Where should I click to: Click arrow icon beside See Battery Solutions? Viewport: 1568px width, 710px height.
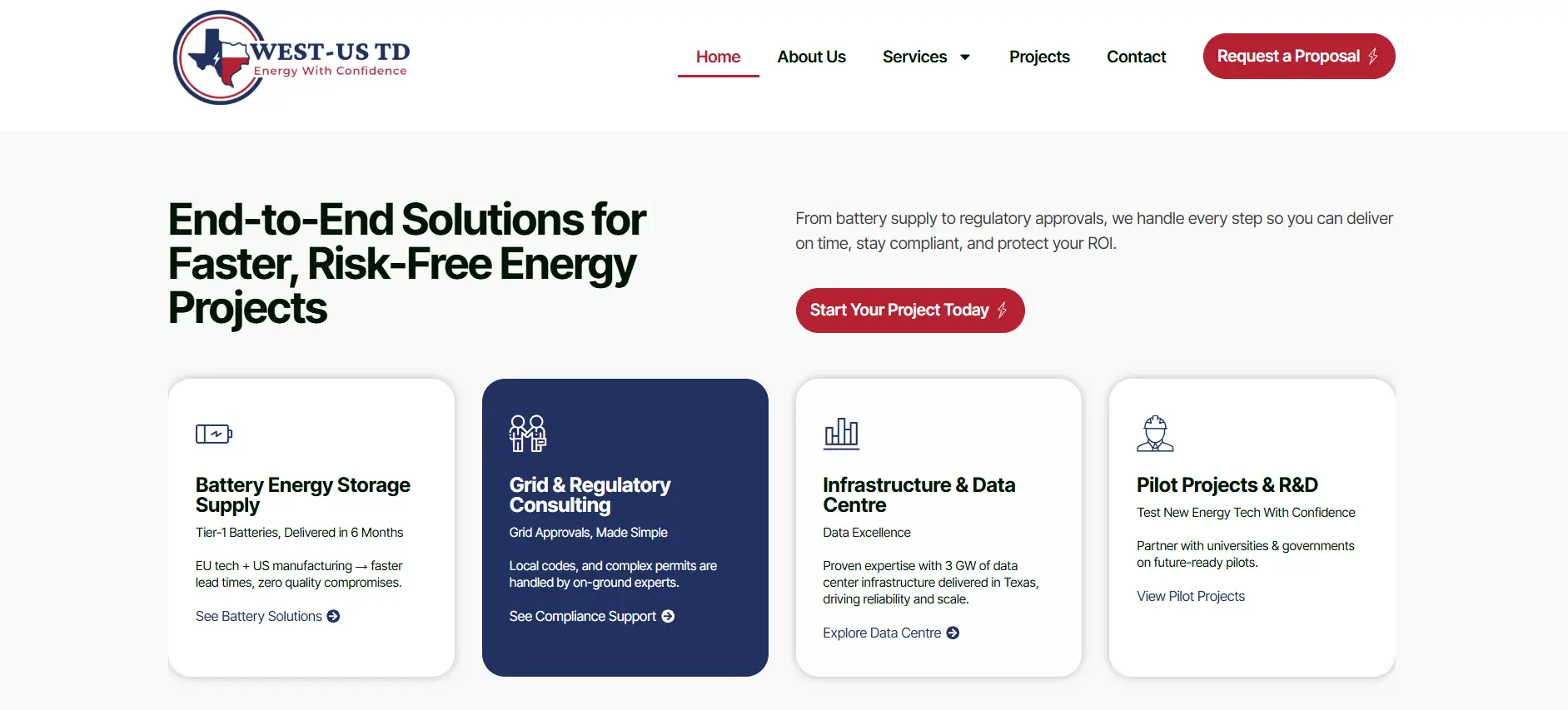(333, 616)
